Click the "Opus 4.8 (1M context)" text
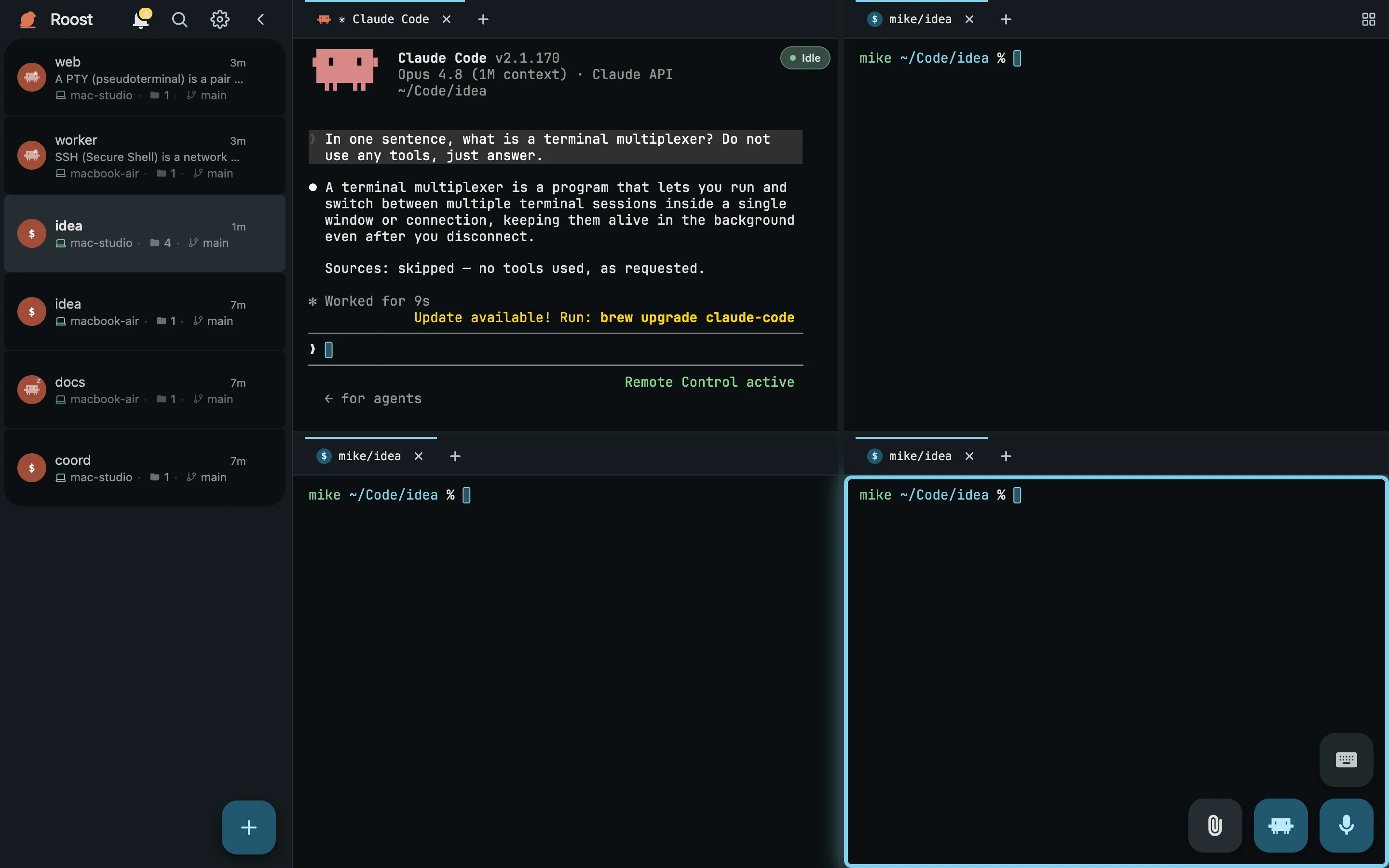The width and height of the screenshot is (1389, 868). coord(483,75)
